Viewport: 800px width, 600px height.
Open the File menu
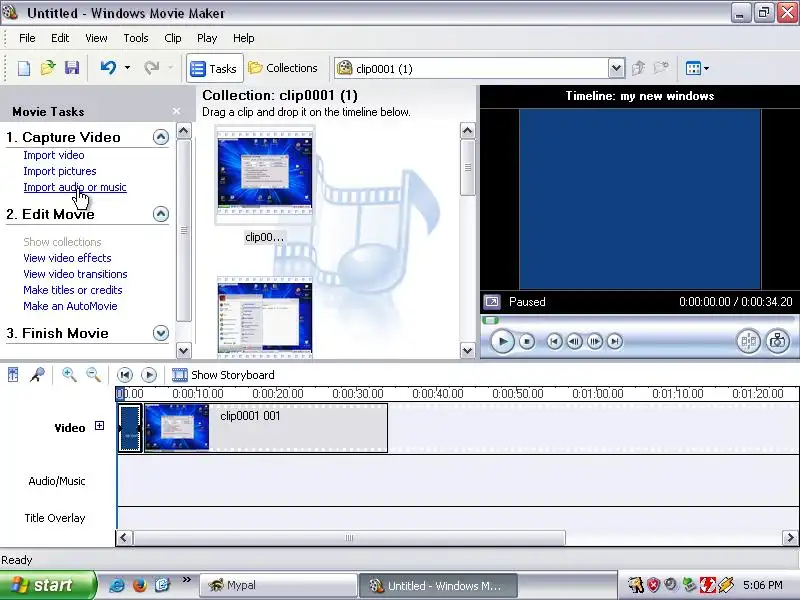point(27,38)
